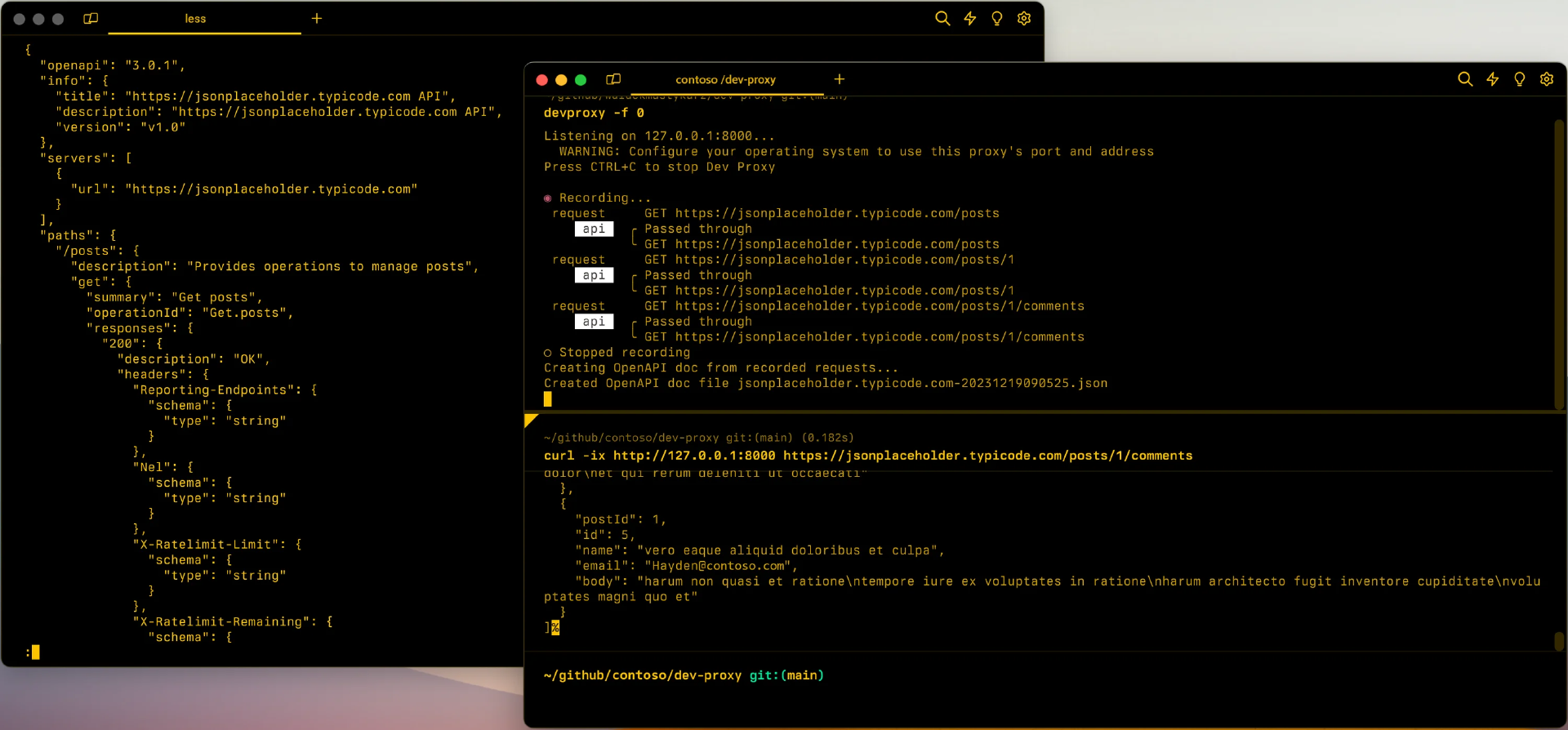The height and width of the screenshot is (730, 1568).
Task: Click the yellow block bookmark corner marker
Action: tap(531, 421)
